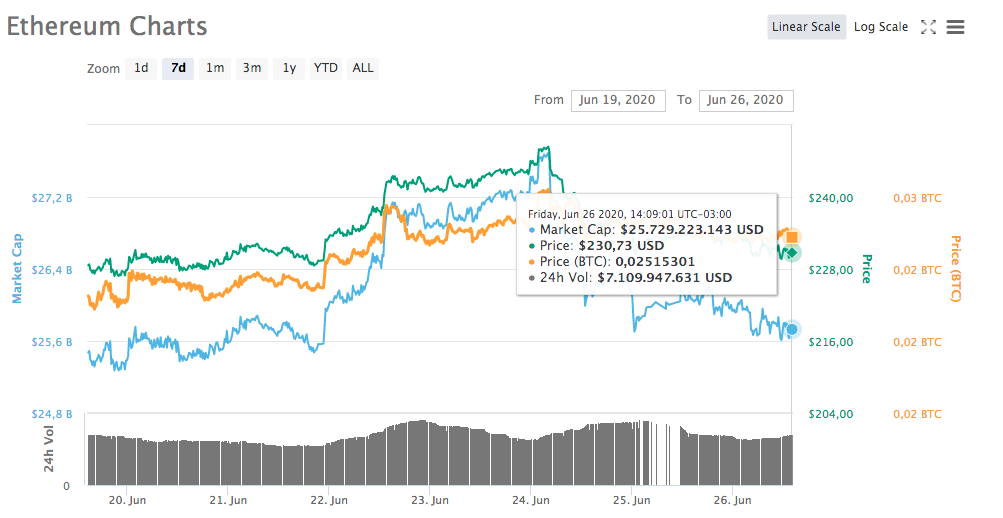1003x518 pixels.
Task: Click the Market Cap axis title
Action: point(17,269)
